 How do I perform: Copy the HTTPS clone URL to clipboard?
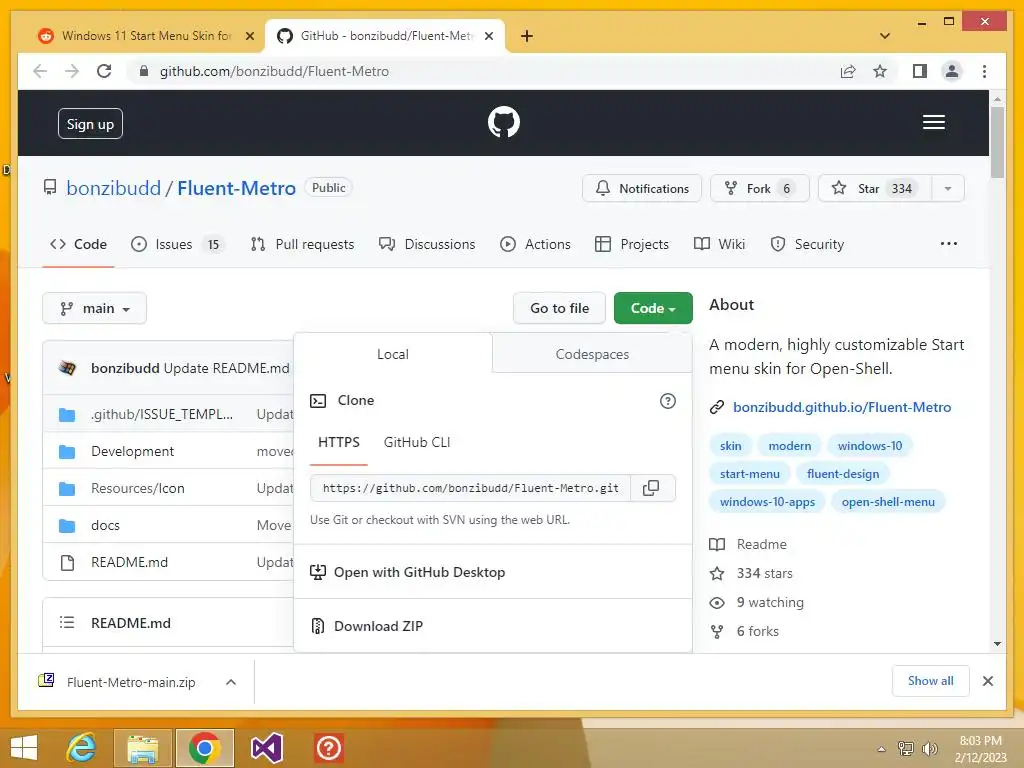click(x=651, y=488)
